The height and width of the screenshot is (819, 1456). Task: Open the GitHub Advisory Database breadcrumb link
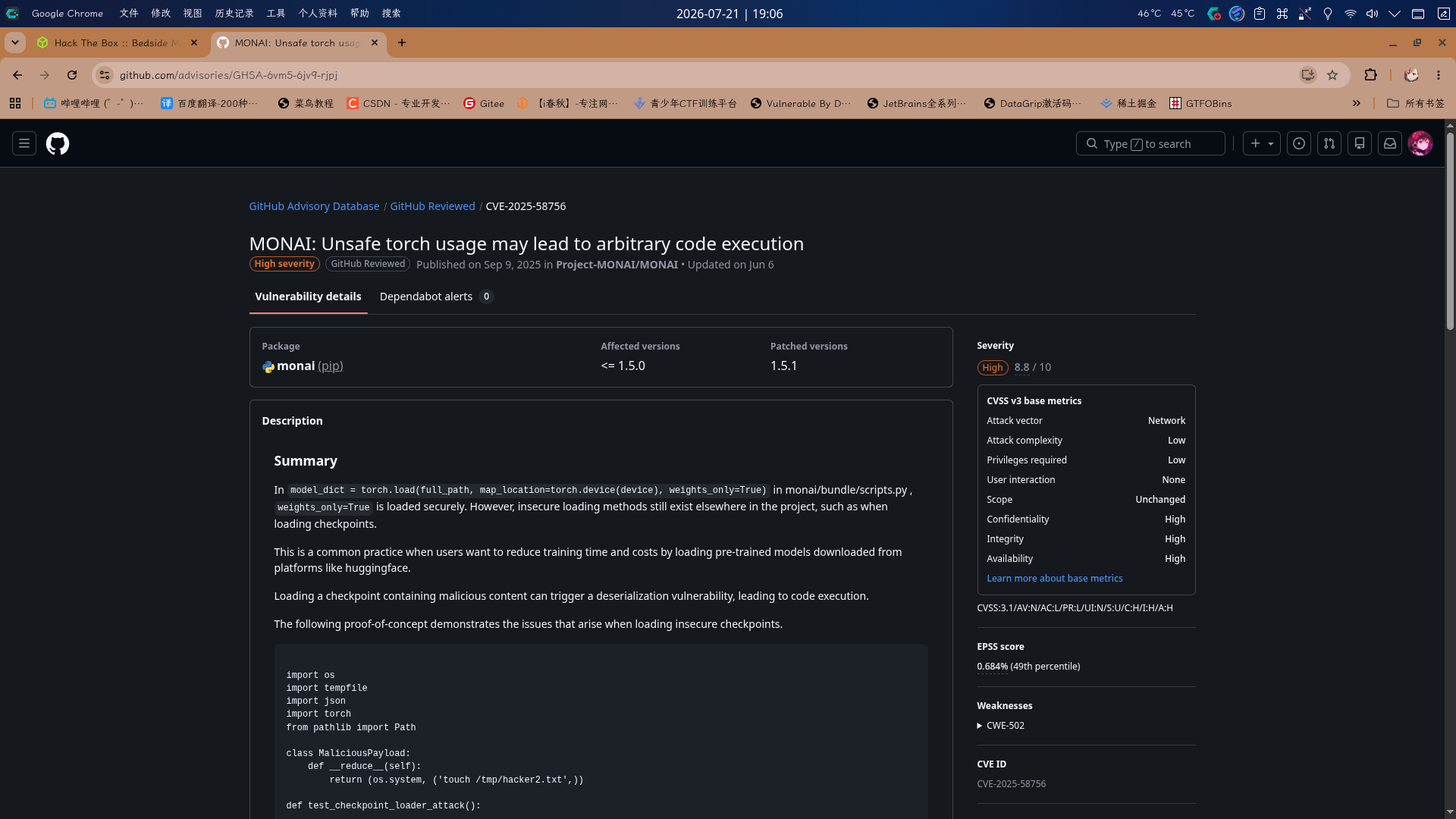click(x=314, y=206)
